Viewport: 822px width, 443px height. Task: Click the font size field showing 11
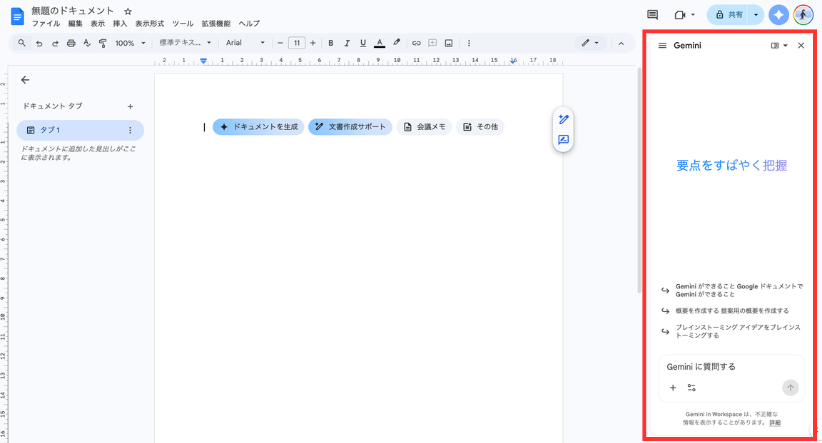point(297,44)
